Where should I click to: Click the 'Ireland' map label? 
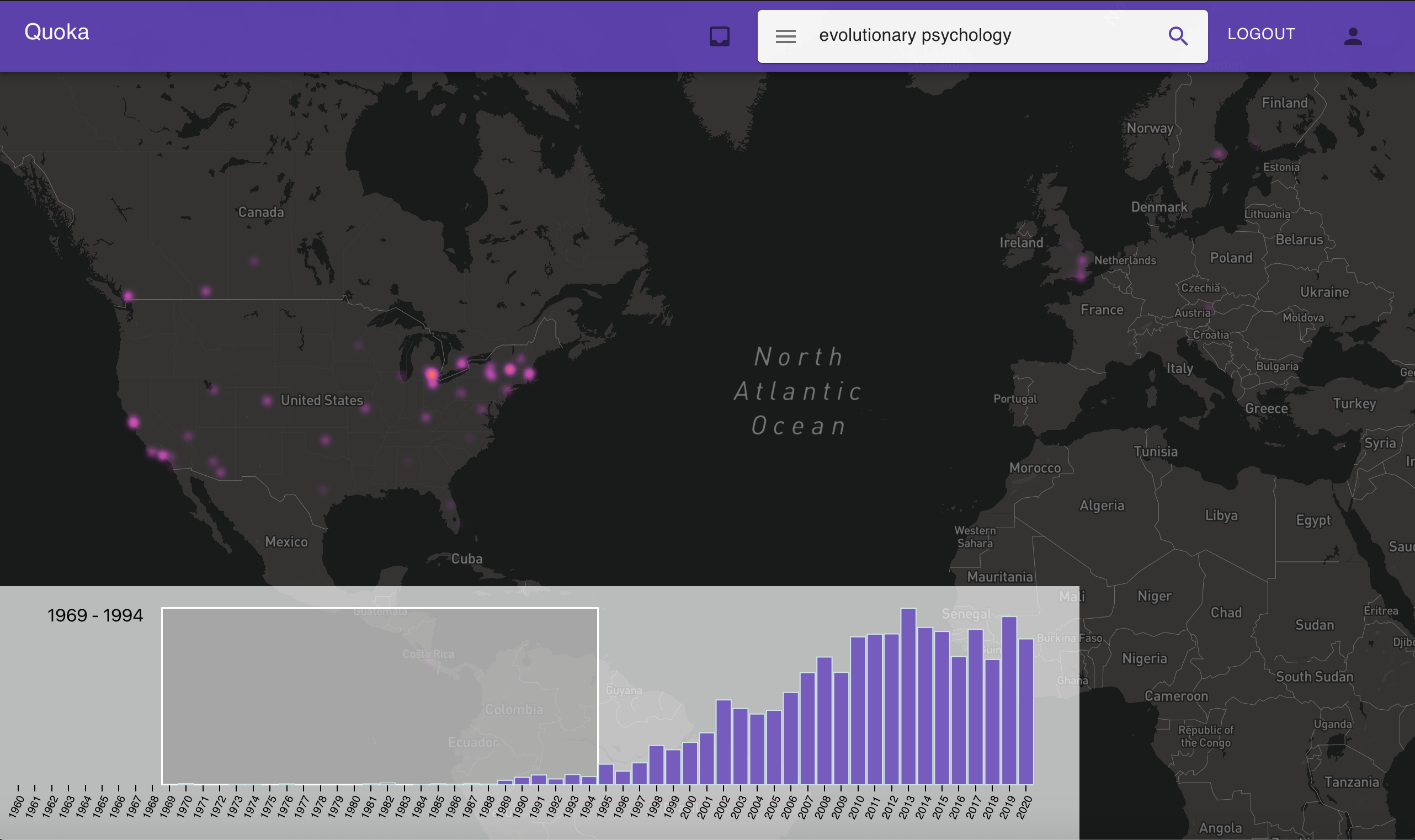coord(1021,242)
